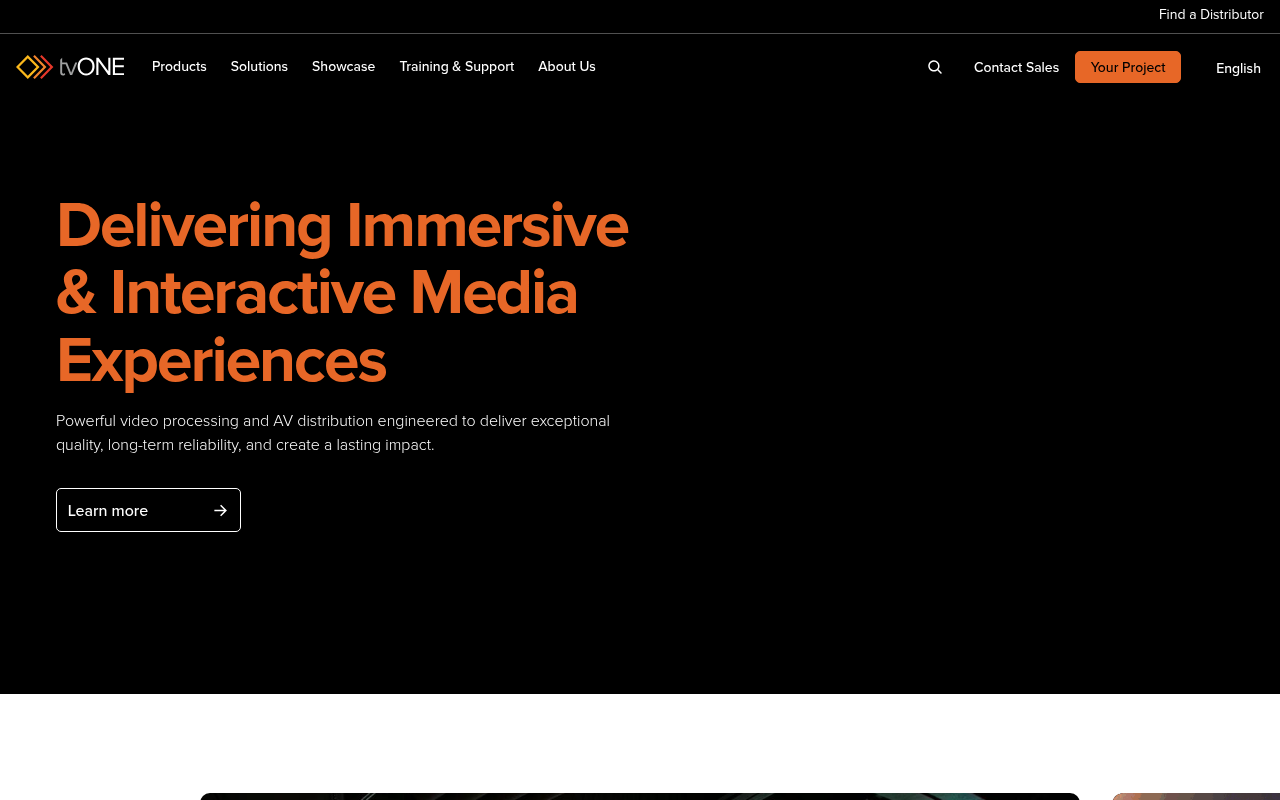The image size is (1280, 800).
Task: Click the arrow in Learn more button
Action: [221, 510]
